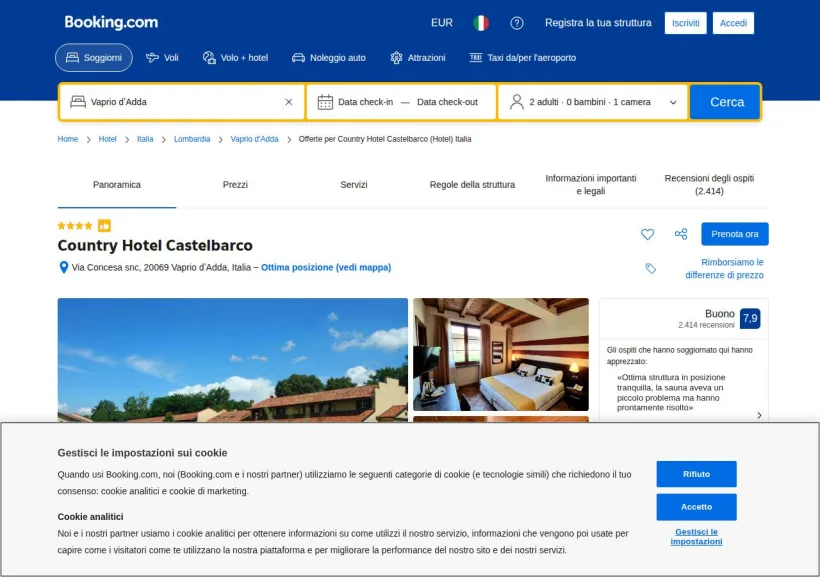Expand the guests and rooms dropdown
820x577 pixels.
pos(673,103)
